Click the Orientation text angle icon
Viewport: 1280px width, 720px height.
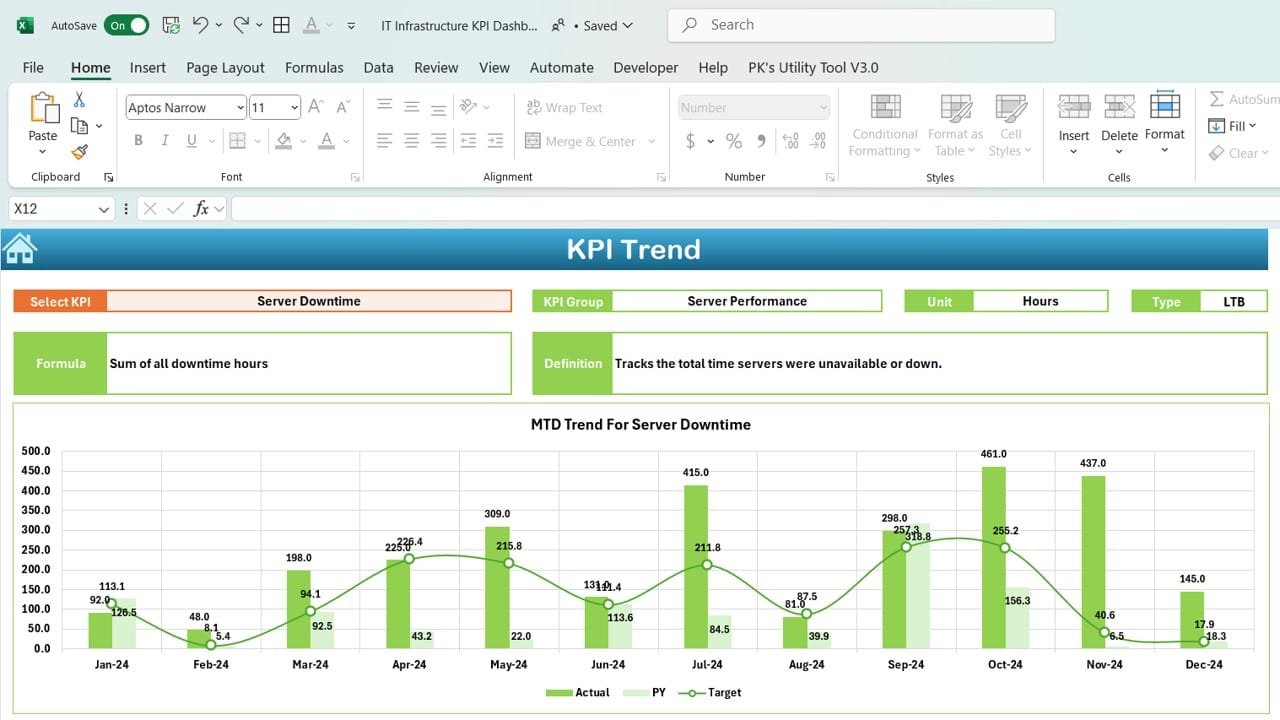468,107
